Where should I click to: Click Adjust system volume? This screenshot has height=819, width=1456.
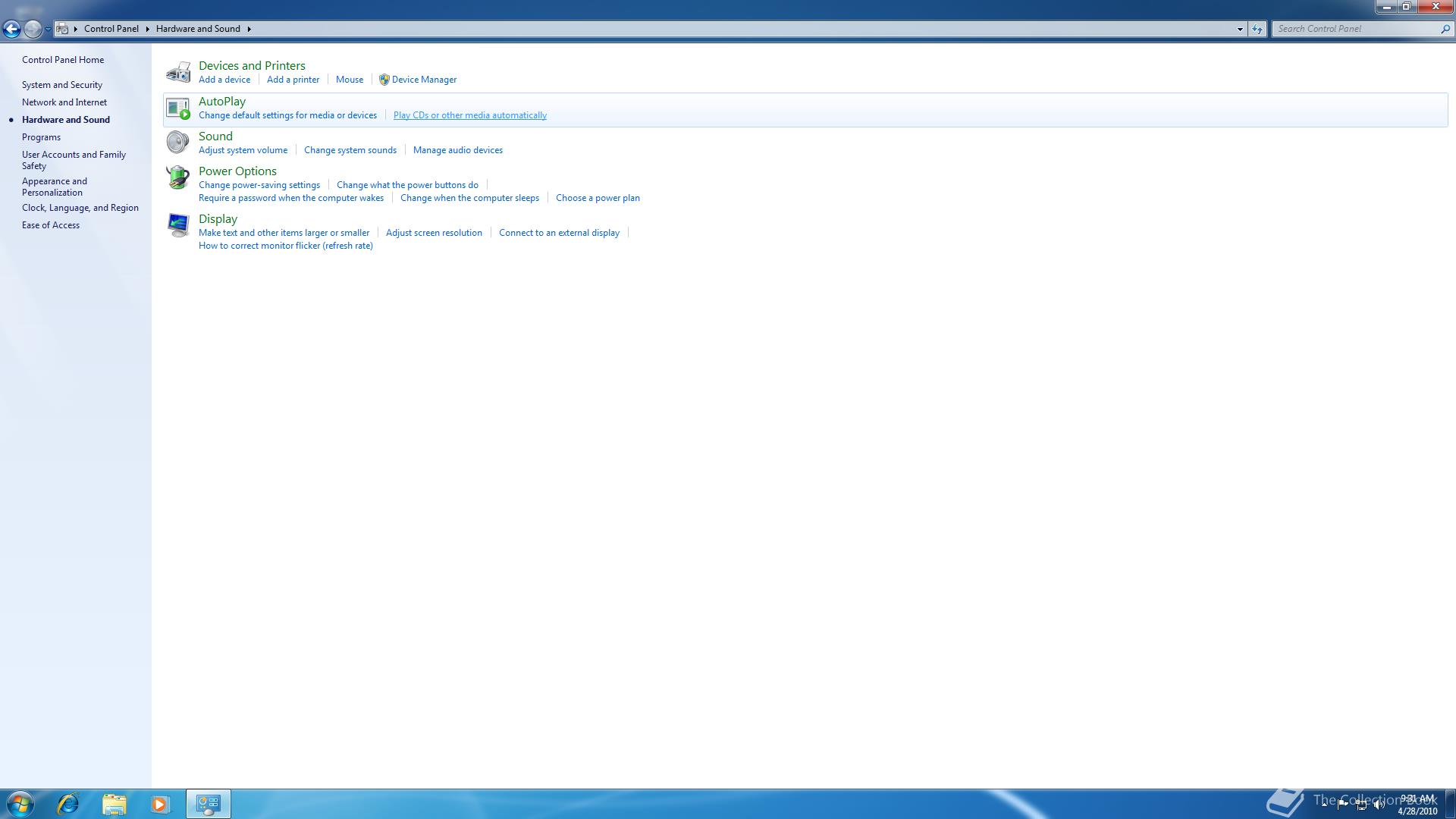[243, 150]
